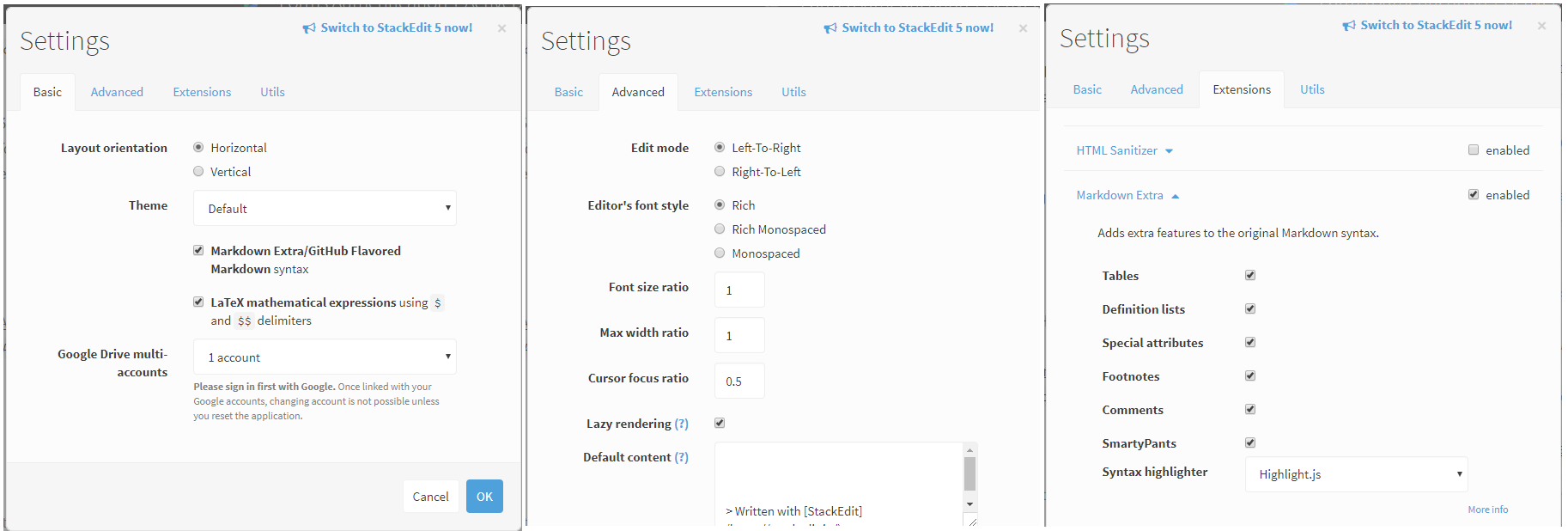Switch to the Utils tab

click(x=271, y=91)
